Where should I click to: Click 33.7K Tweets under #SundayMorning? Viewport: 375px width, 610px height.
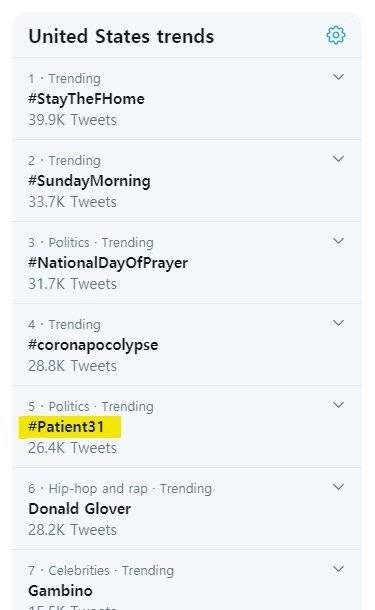pyautogui.click(x=72, y=202)
